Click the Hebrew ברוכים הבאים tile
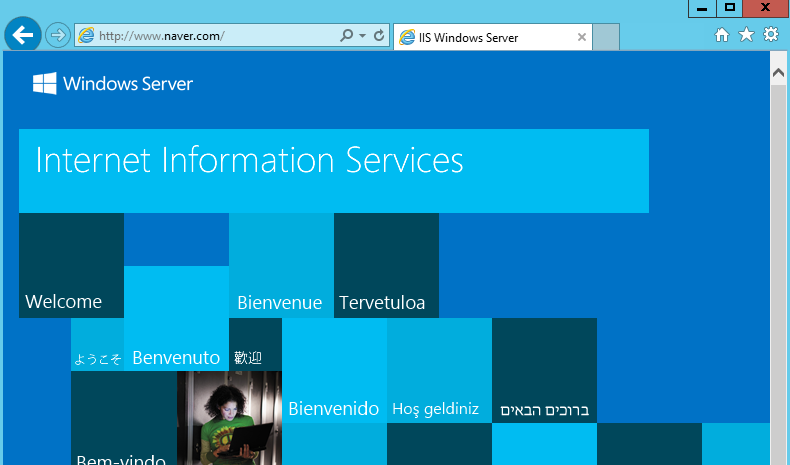This screenshot has height=465, width=790. (x=545, y=371)
